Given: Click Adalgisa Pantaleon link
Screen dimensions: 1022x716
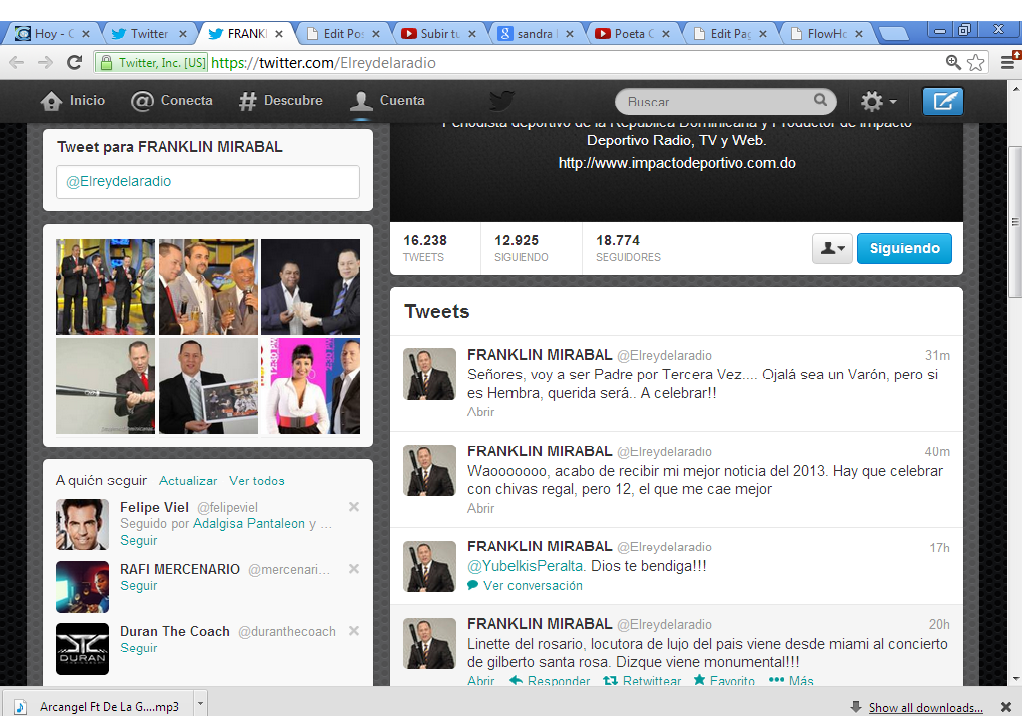Looking at the screenshot, I should click(x=248, y=524).
